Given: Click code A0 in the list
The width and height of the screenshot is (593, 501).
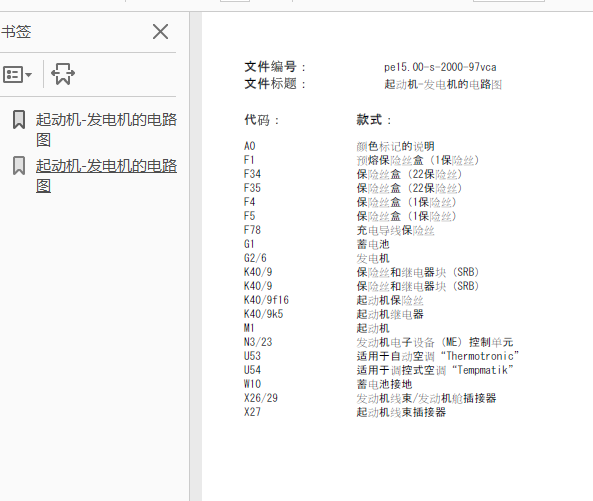Looking at the screenshot, I should click(250, 146).
